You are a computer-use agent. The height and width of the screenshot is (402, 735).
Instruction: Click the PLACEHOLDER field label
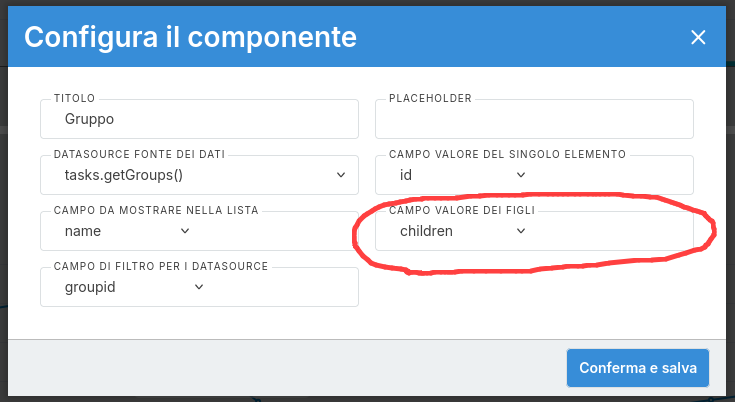(430, 99)
